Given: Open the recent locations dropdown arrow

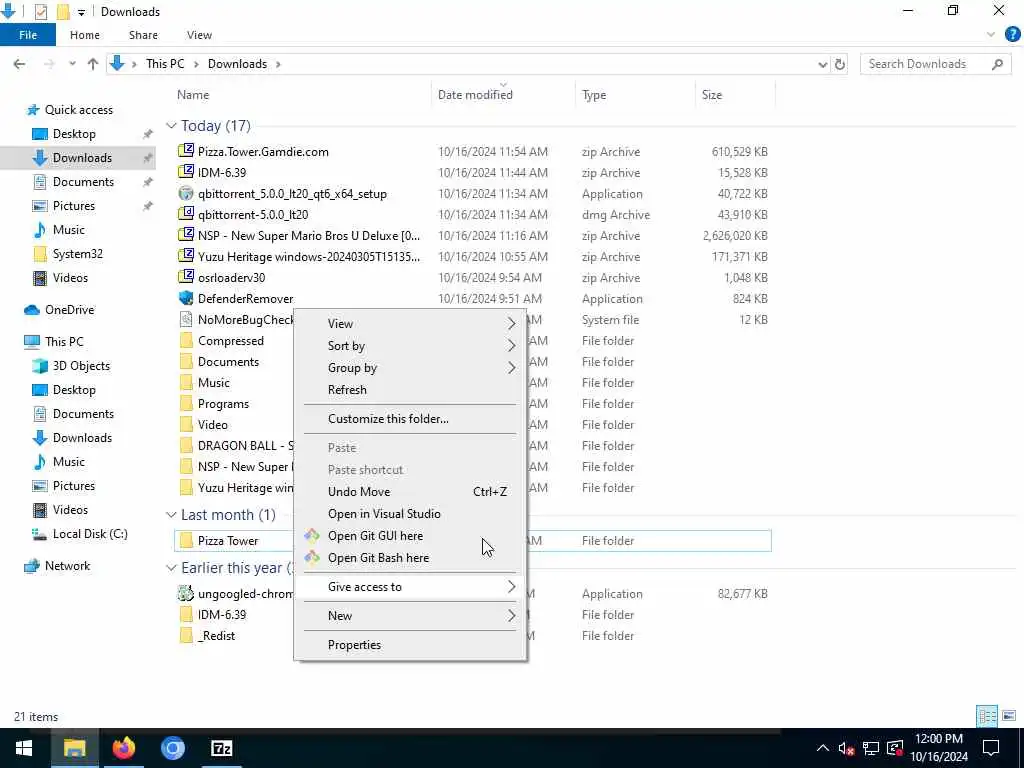Looking at the screenshot, I should (x=72, y=64).
